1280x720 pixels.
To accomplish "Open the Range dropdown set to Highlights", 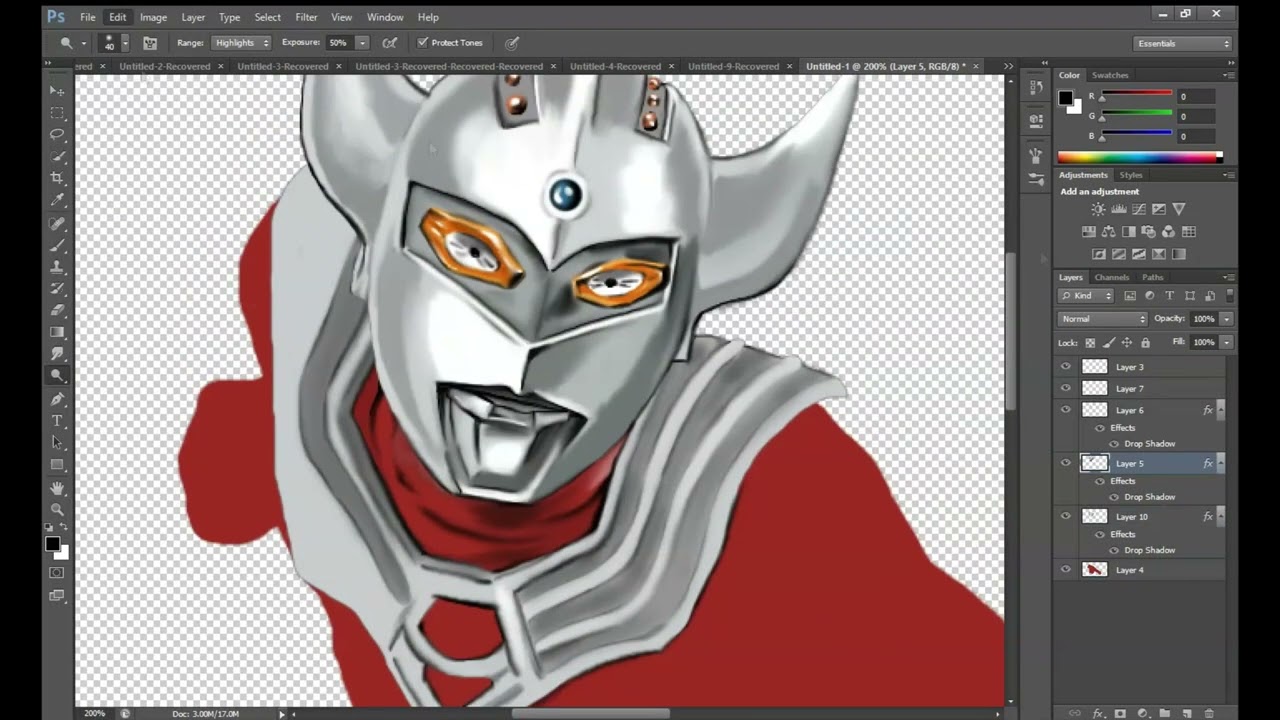I will click(241, 43).
